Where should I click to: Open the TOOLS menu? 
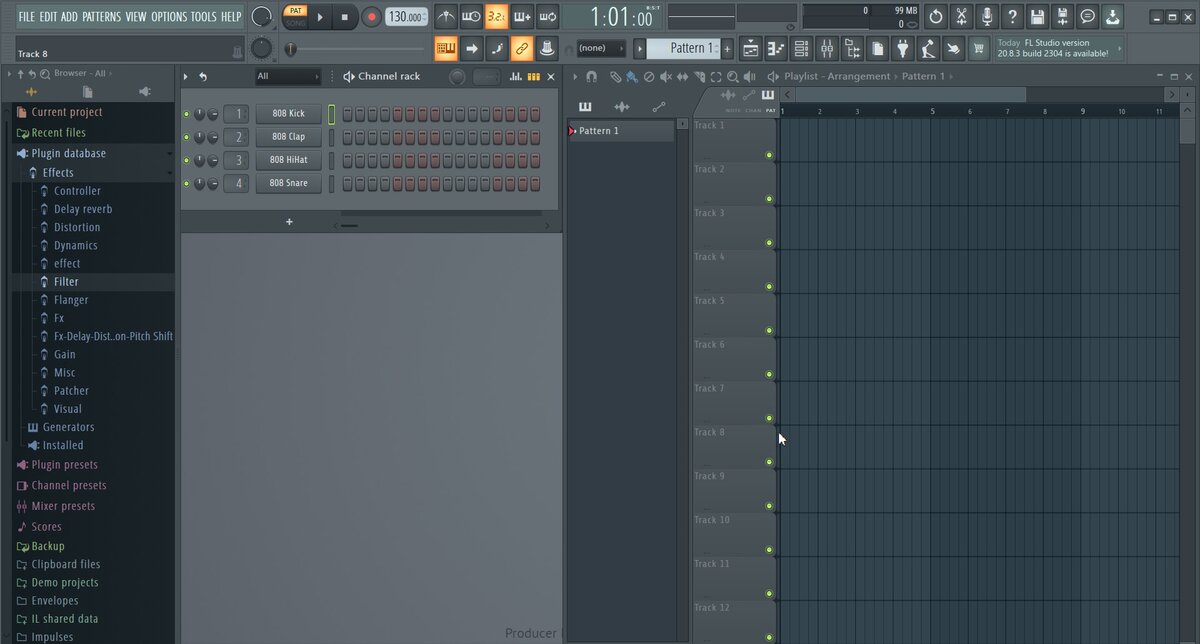203,16
